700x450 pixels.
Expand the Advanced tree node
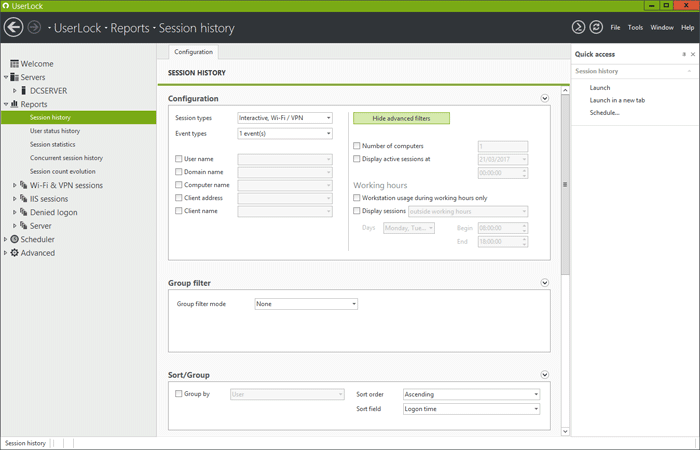pos(5,253)
